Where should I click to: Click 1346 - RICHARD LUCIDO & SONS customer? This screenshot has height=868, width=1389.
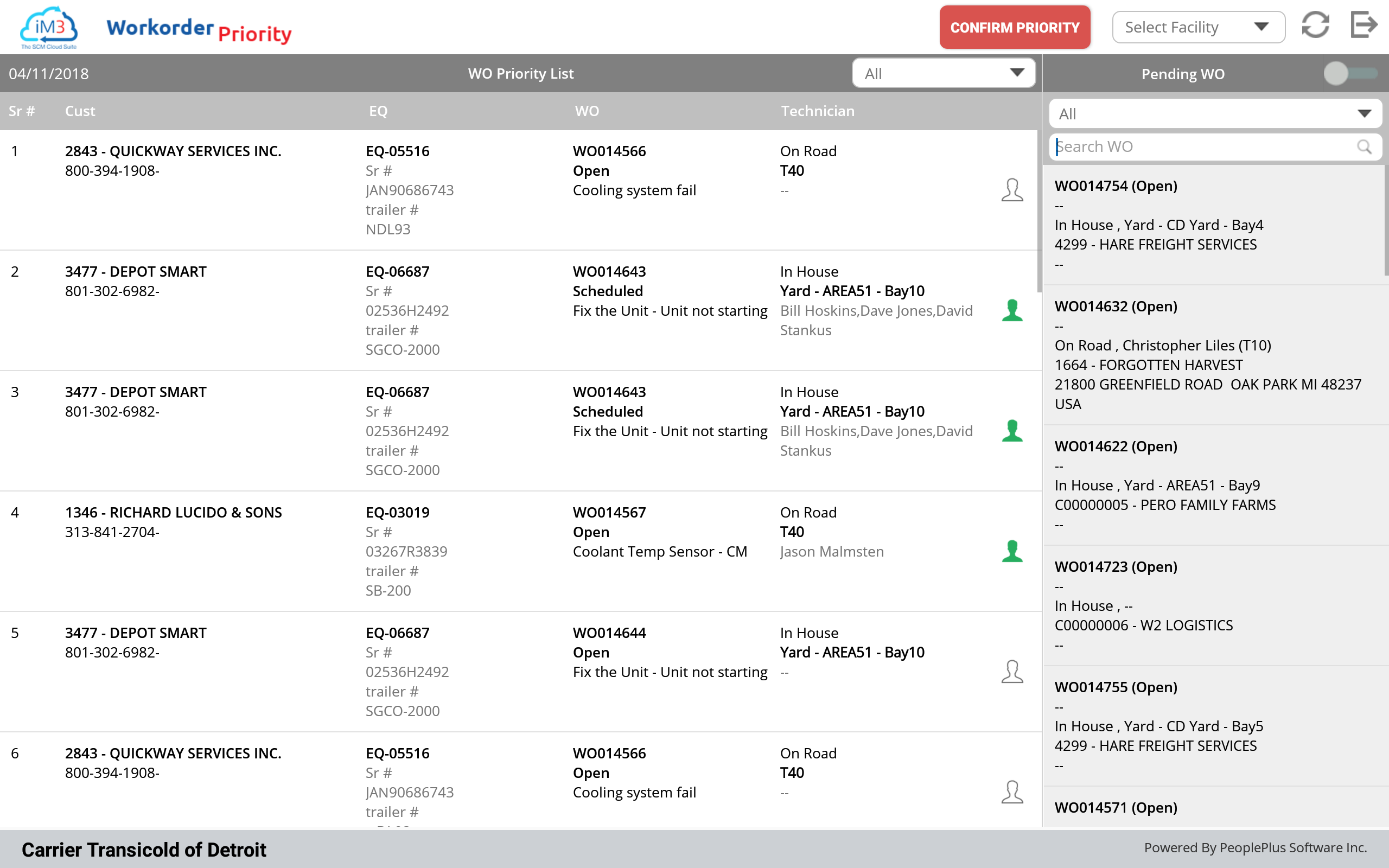[x=173, y=512]
